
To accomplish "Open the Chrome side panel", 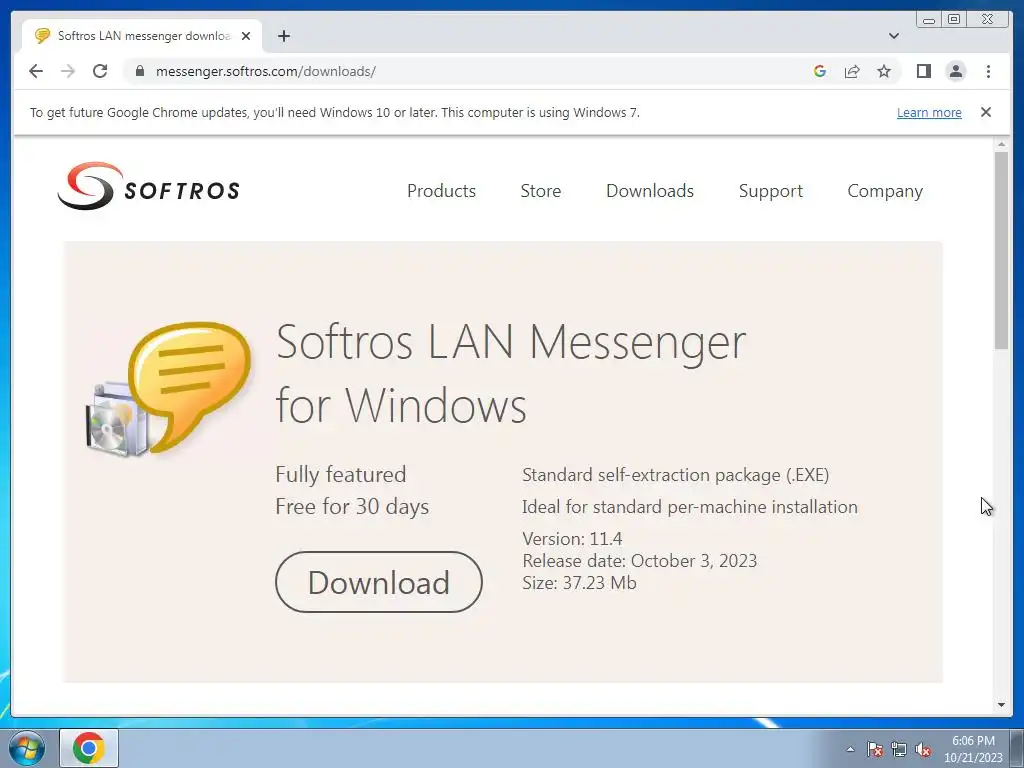I will tap(923, 71).
